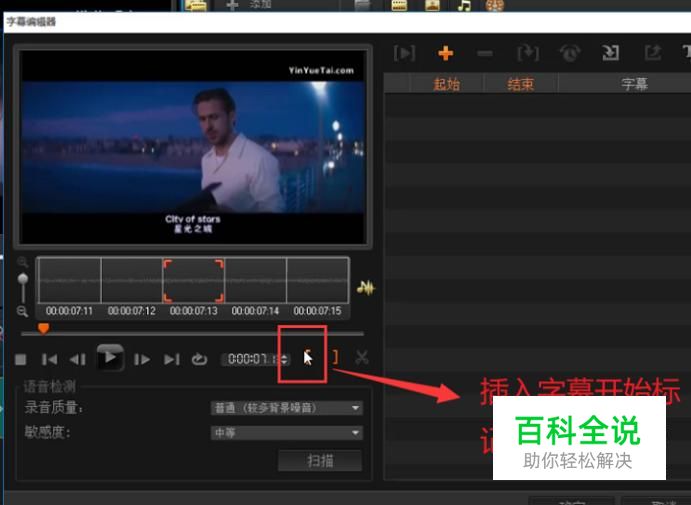Viewport: 691px width, 505px height.
Task: Click the waveform zoom slider handle
Action: [x=22, y=279]
